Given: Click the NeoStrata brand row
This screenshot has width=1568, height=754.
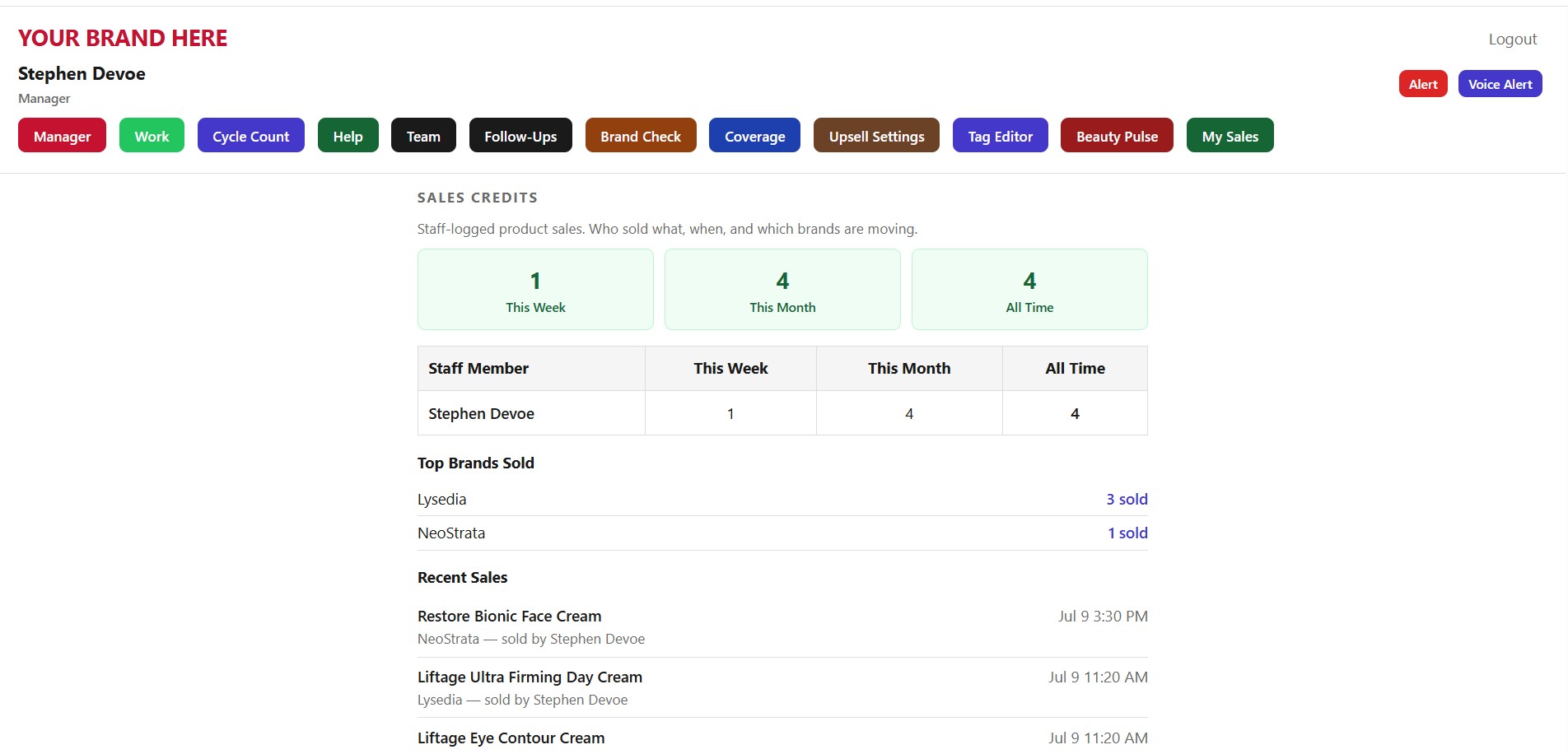Looking at the screenshot, I should tap(782, 533).
